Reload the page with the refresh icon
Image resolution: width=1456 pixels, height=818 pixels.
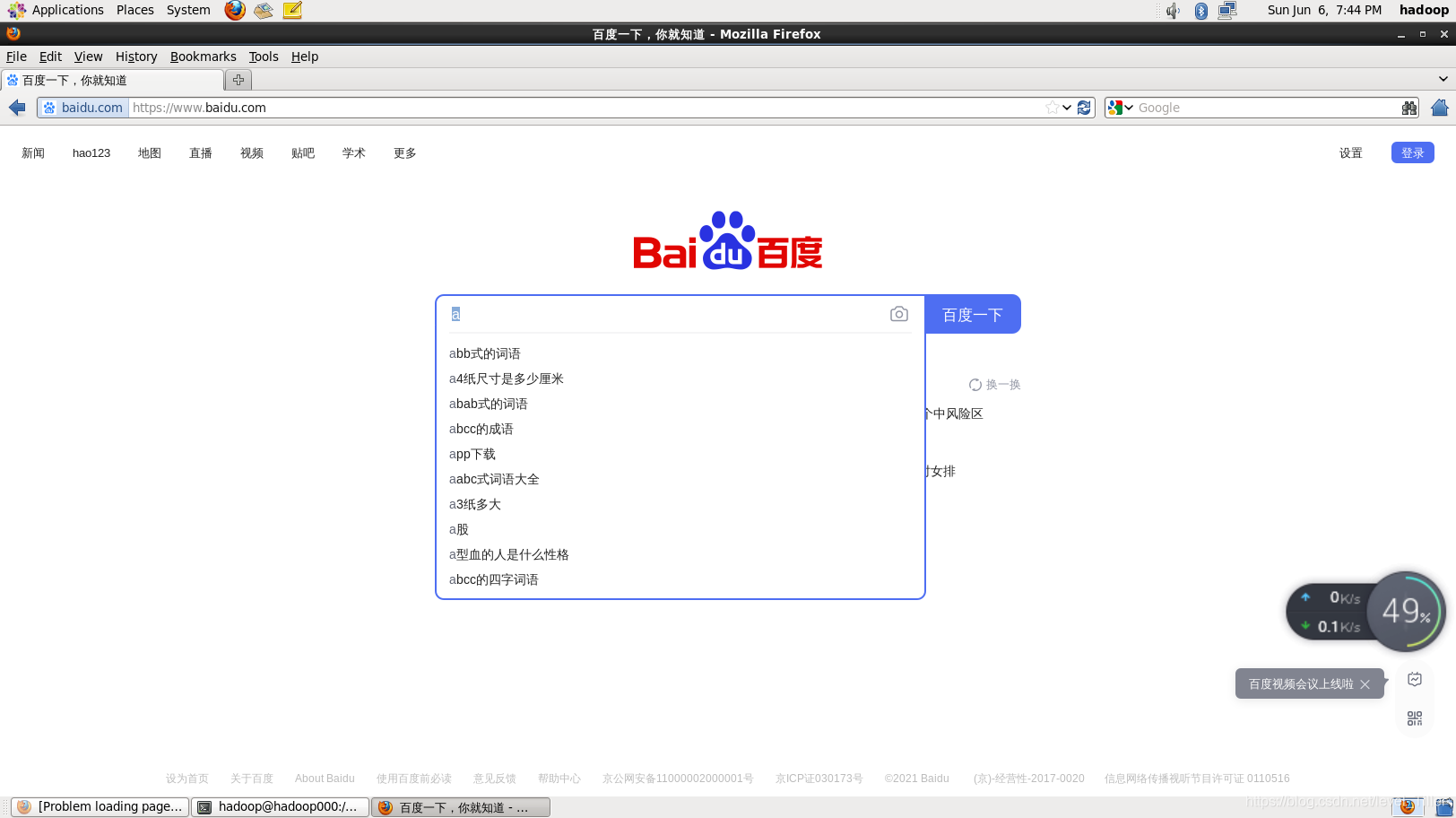(x=1084, y=108)
